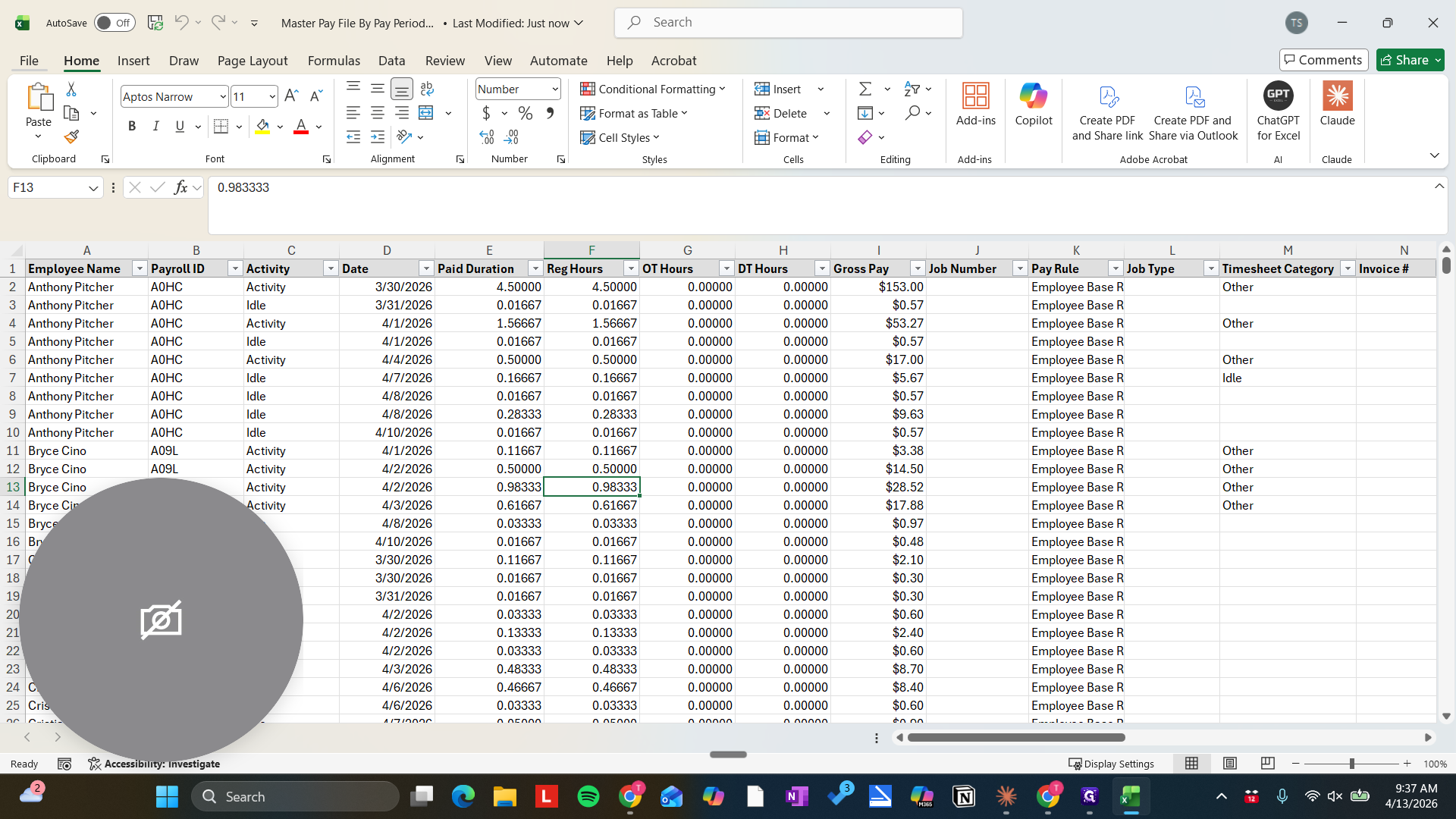Toggle bold formatting
Viewport: 1456px width, 819px height.
132,126
